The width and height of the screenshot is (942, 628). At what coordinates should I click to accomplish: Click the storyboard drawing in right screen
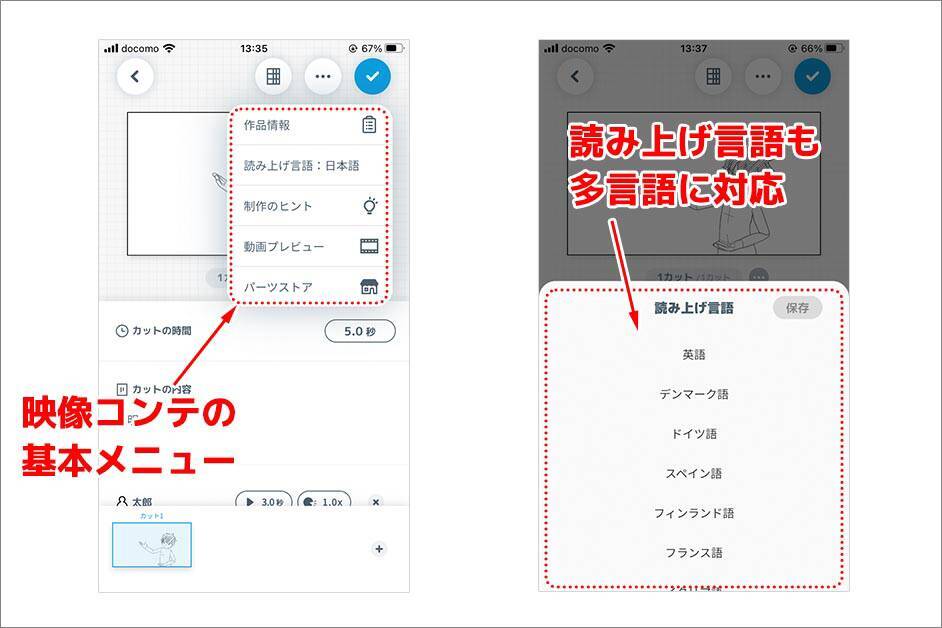[694, 183]
